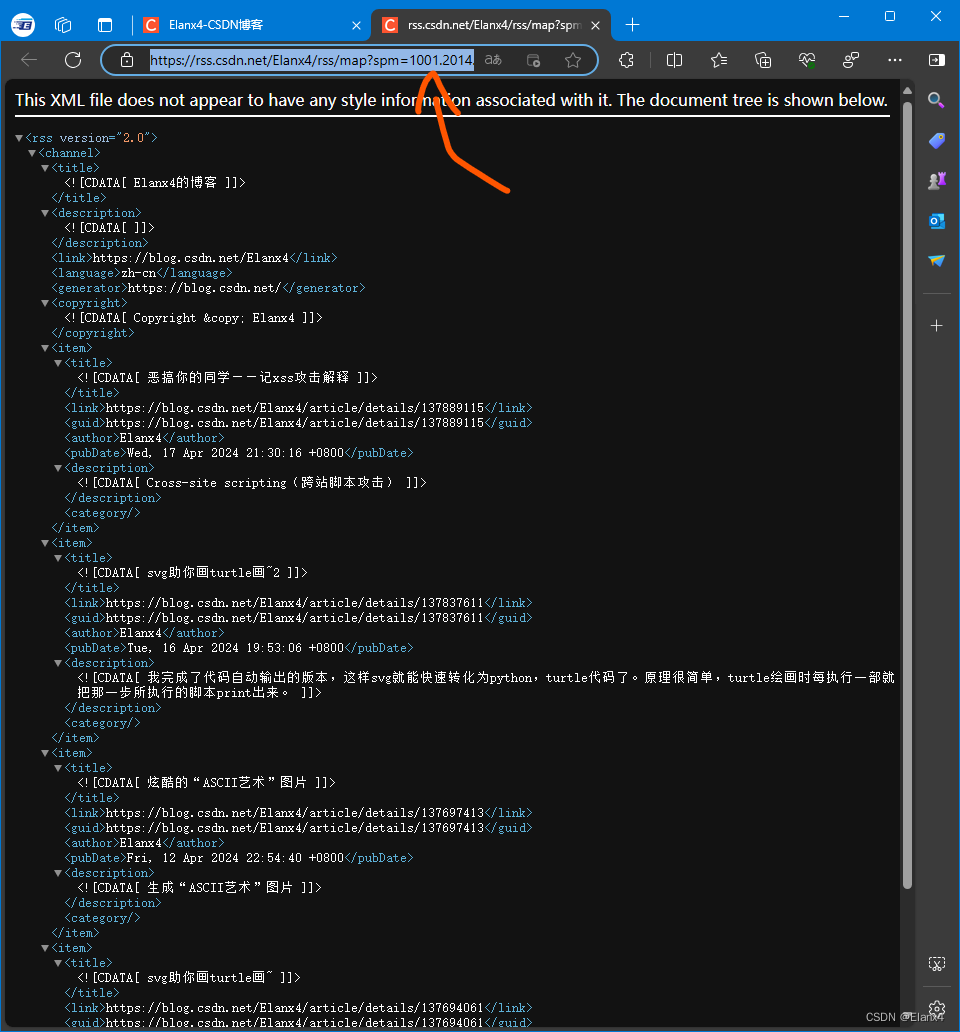Open sidebar settings gear
The height and width of the screenshot is (1032, 960).
click(x=937, y=1009)
